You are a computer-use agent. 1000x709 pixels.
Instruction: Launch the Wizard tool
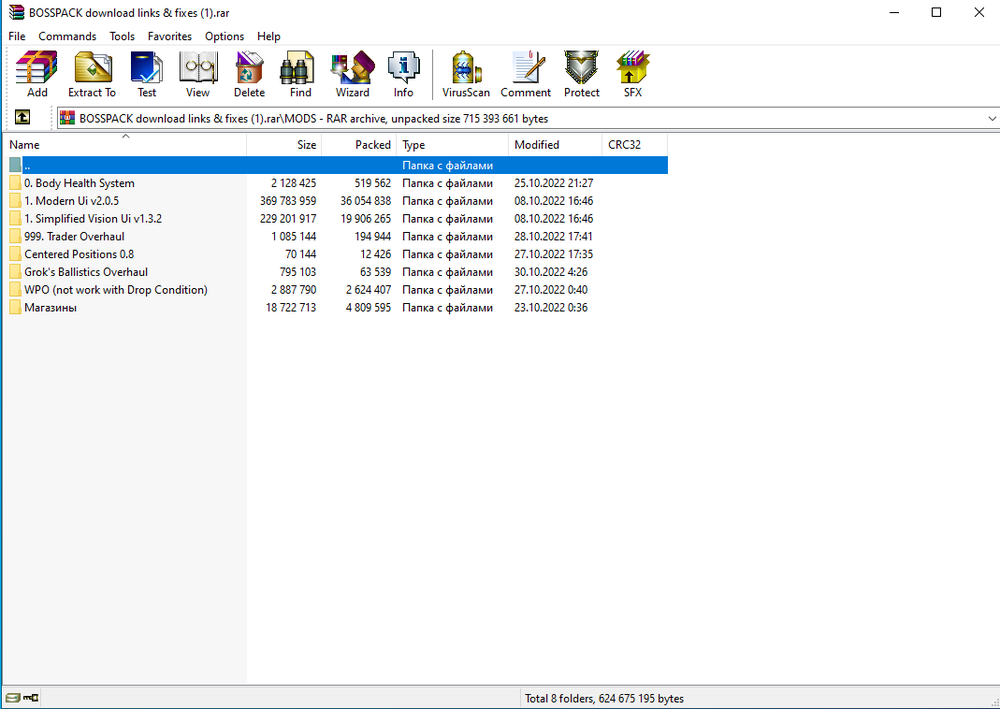(x=352, y=74)
